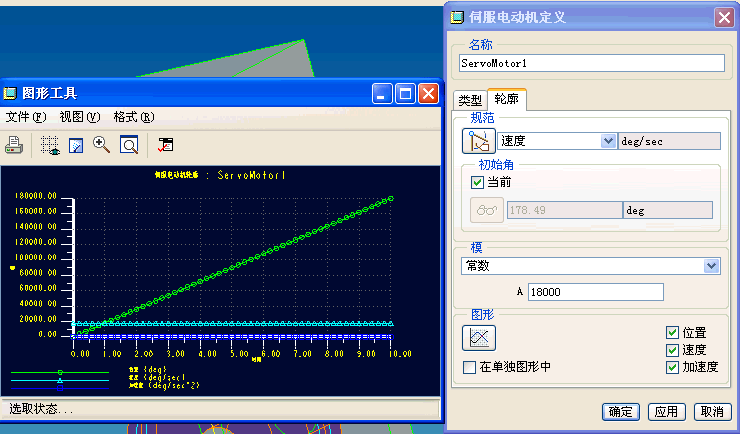The width and height of the screenshot is (740, 434).
Task: Click the 选取状态 status bar text
Action: click(41, 409)
